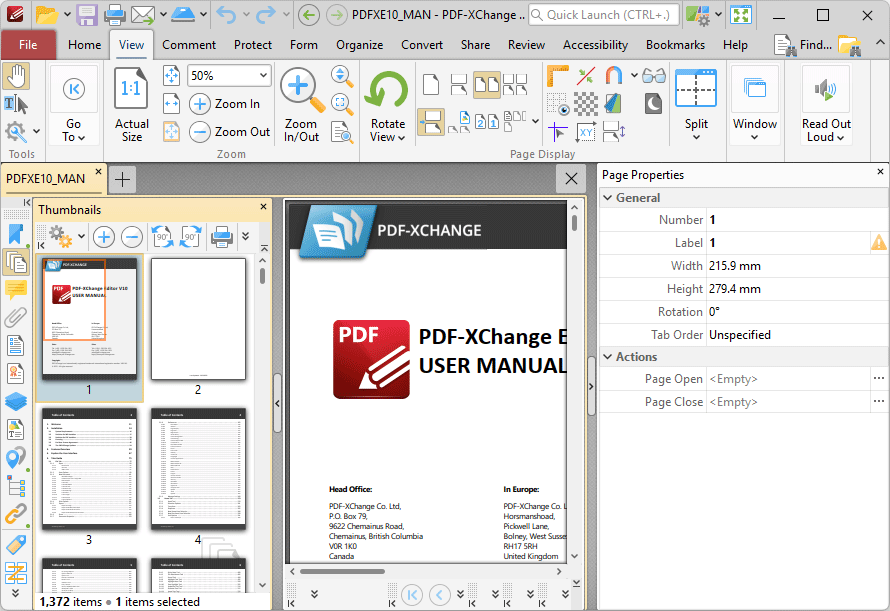Toggle grid visibility with eye icon
890x611 pixels.
pos(558,104)
